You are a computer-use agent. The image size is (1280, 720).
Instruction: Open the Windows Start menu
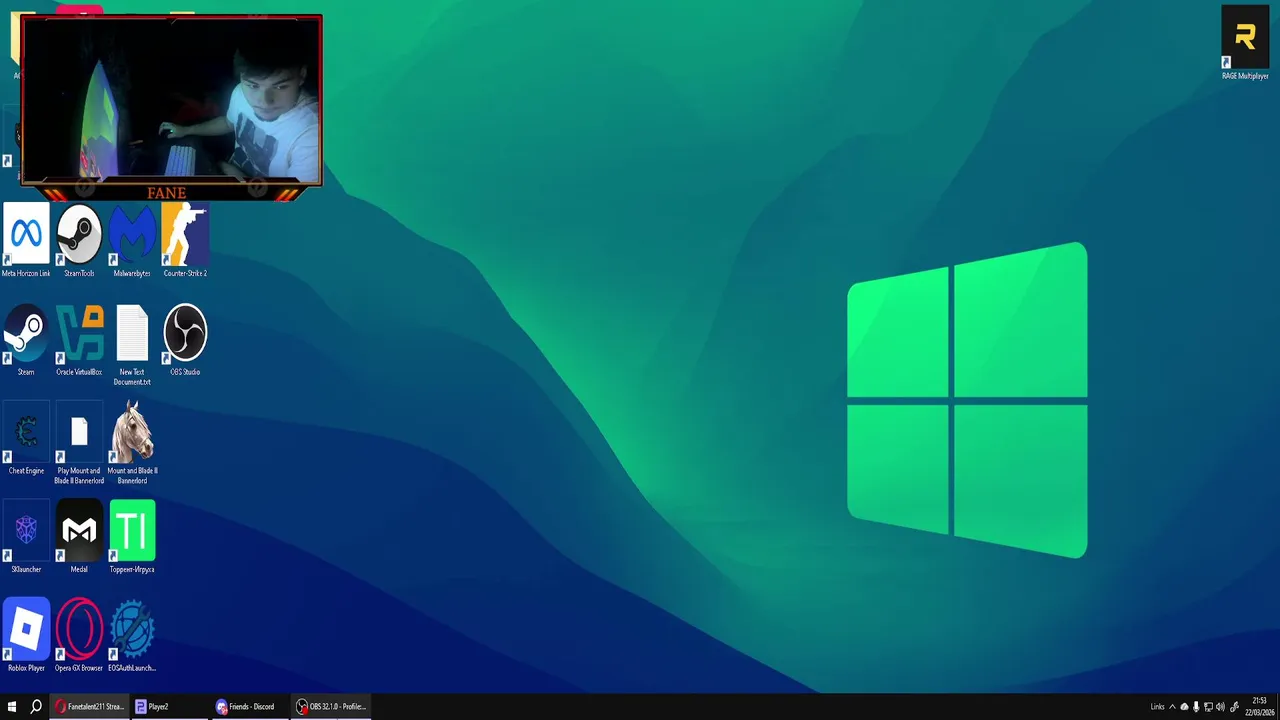tap(12, 706)
